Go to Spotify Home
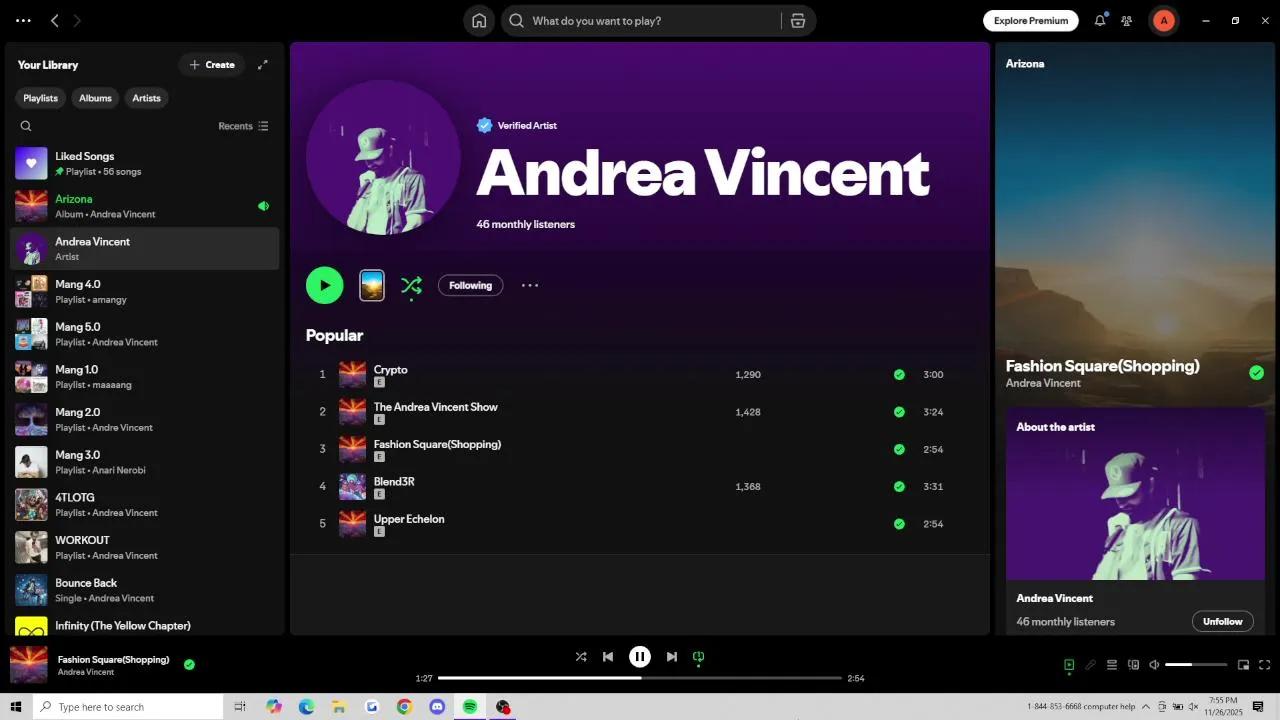The width and height of the screenshot is (1280, 720). click(479, 21)
